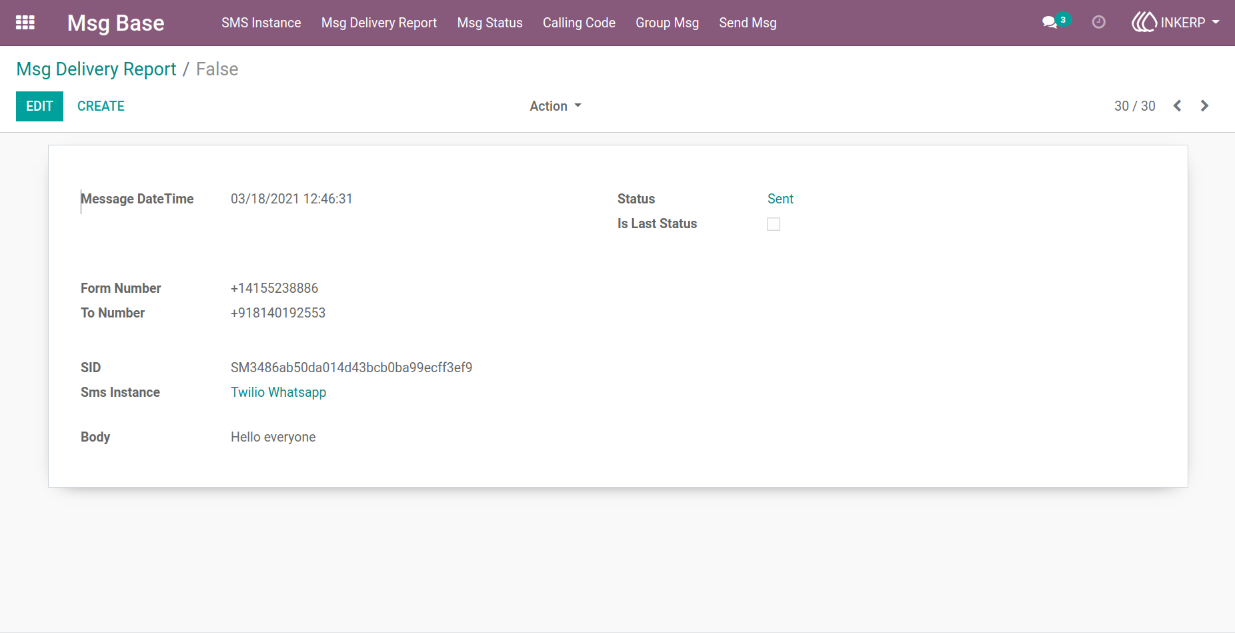Click the Message DateTime label
Screen dimensions: 1235x633
coord(137,199)
